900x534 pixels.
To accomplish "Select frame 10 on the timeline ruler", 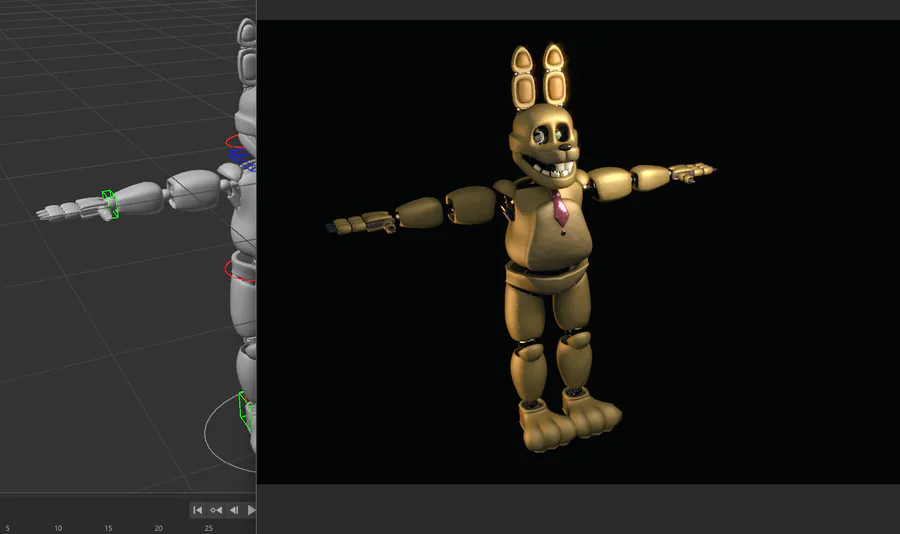I will click(x=58, y=528).
